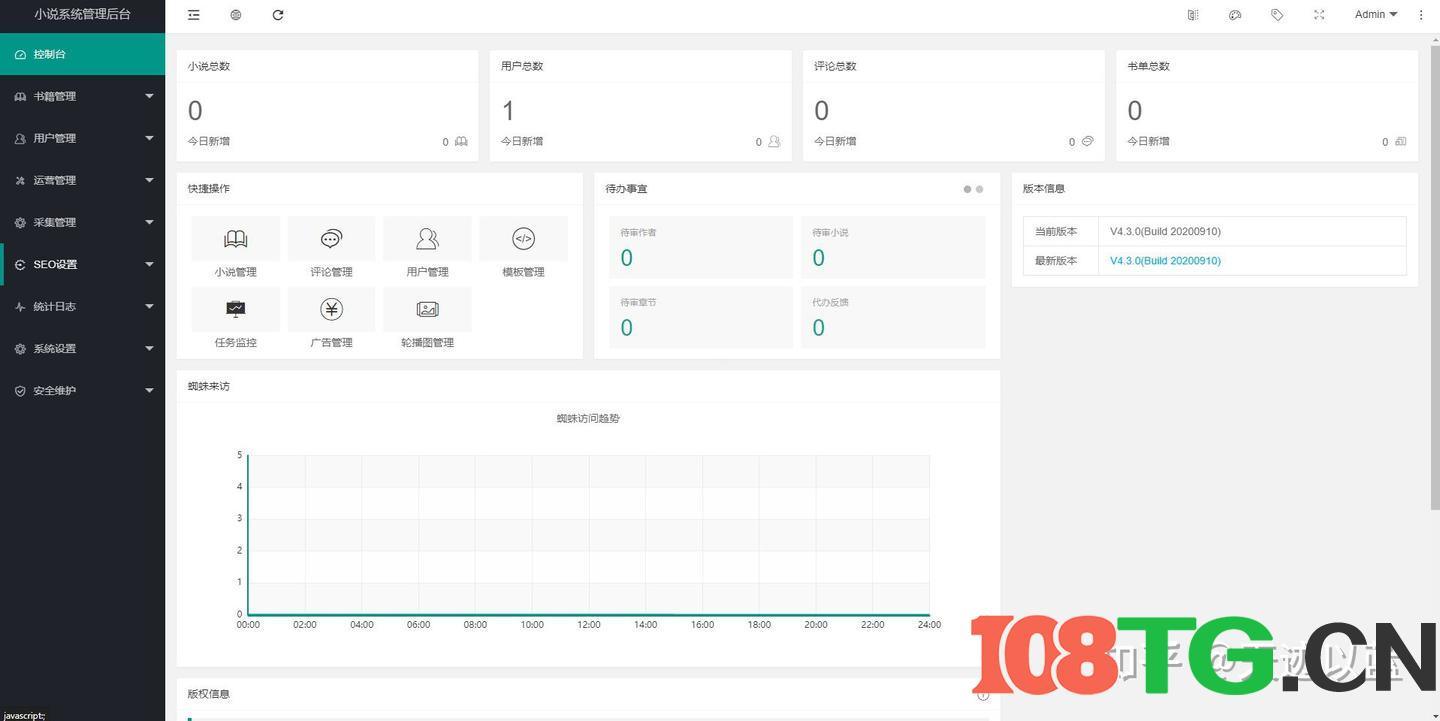The height and width of the screenshot is (721, 1440).
Task: Launch 任务监控 from quick operations
Action: pyautogui.click(x=235, y=319)
